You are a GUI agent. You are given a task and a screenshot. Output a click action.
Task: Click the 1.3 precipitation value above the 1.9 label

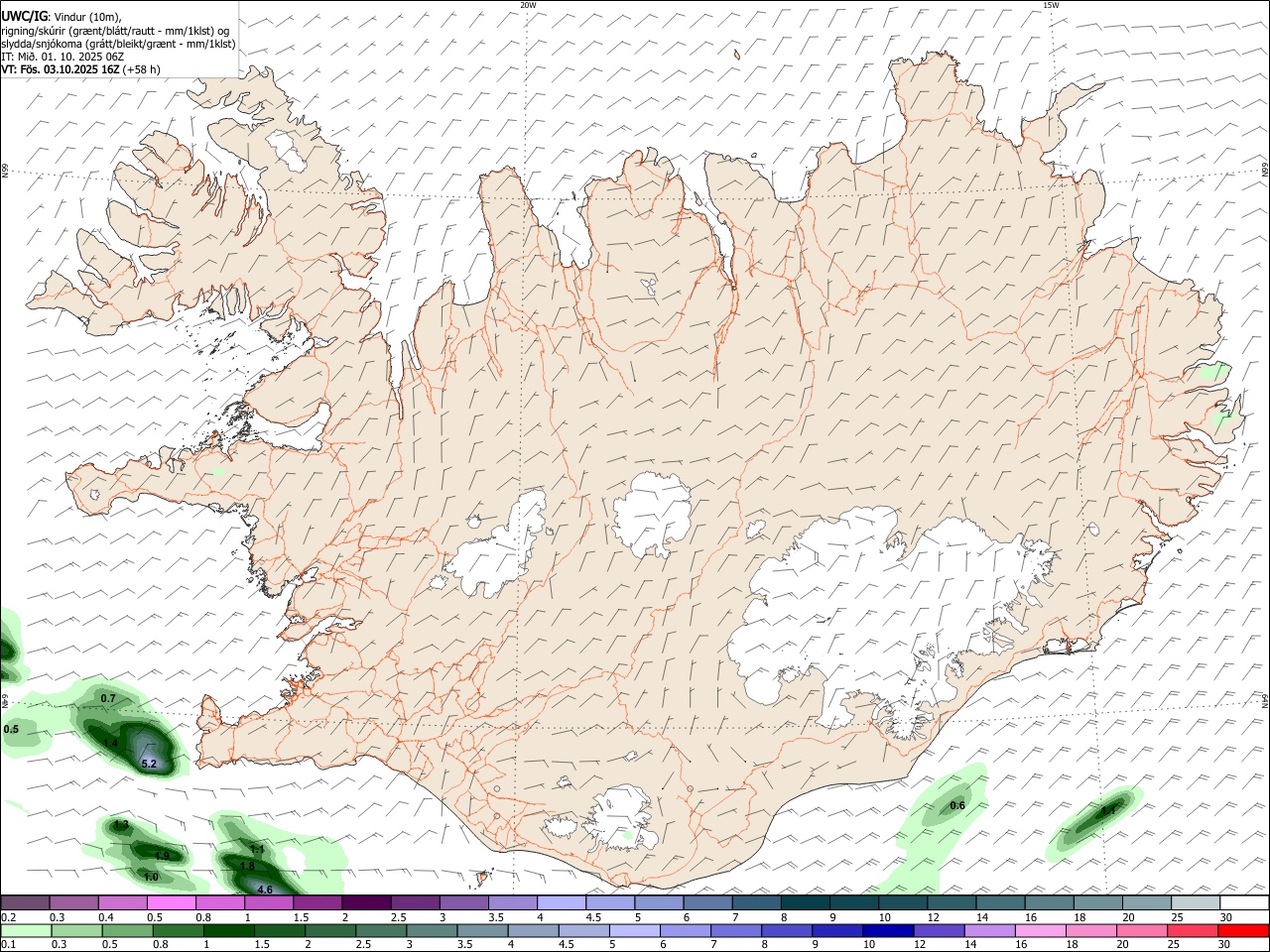(121, 825)
